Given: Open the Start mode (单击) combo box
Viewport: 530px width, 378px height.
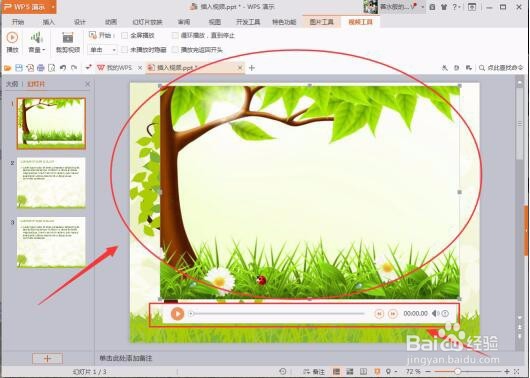Looking at the screenshot, I should [102, 50].
